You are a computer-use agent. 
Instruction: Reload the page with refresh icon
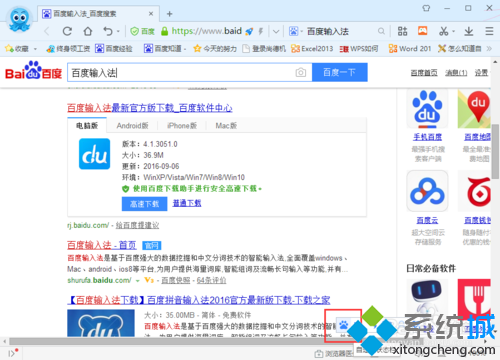[x=67, y=31]
